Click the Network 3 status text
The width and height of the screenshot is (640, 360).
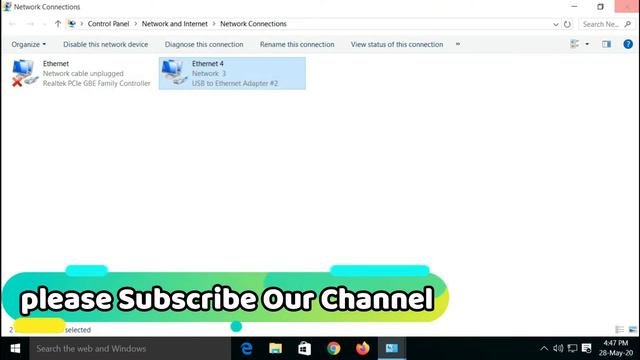point(209,73)
